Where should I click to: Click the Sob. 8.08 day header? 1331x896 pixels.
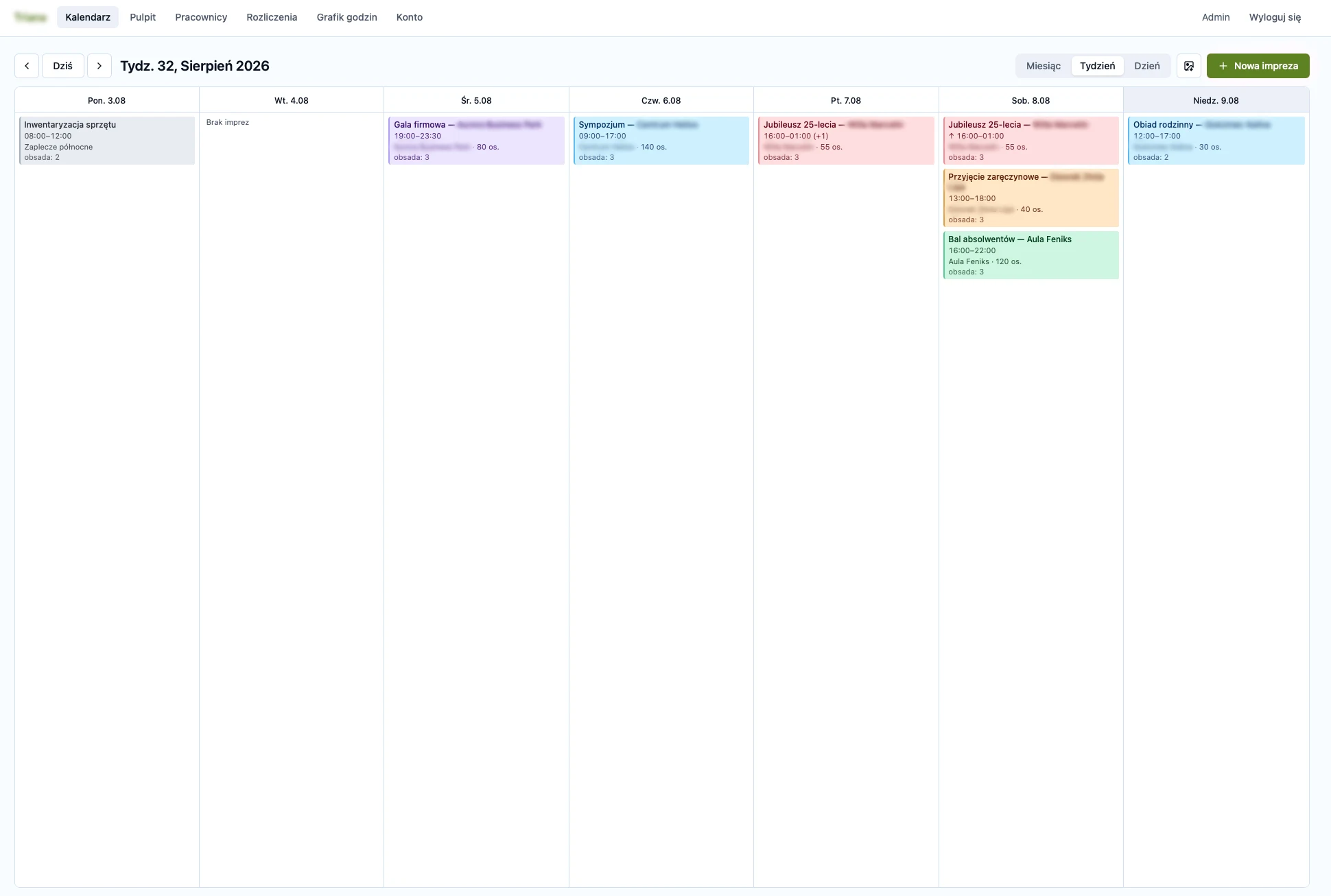(x=1031, y=100)
